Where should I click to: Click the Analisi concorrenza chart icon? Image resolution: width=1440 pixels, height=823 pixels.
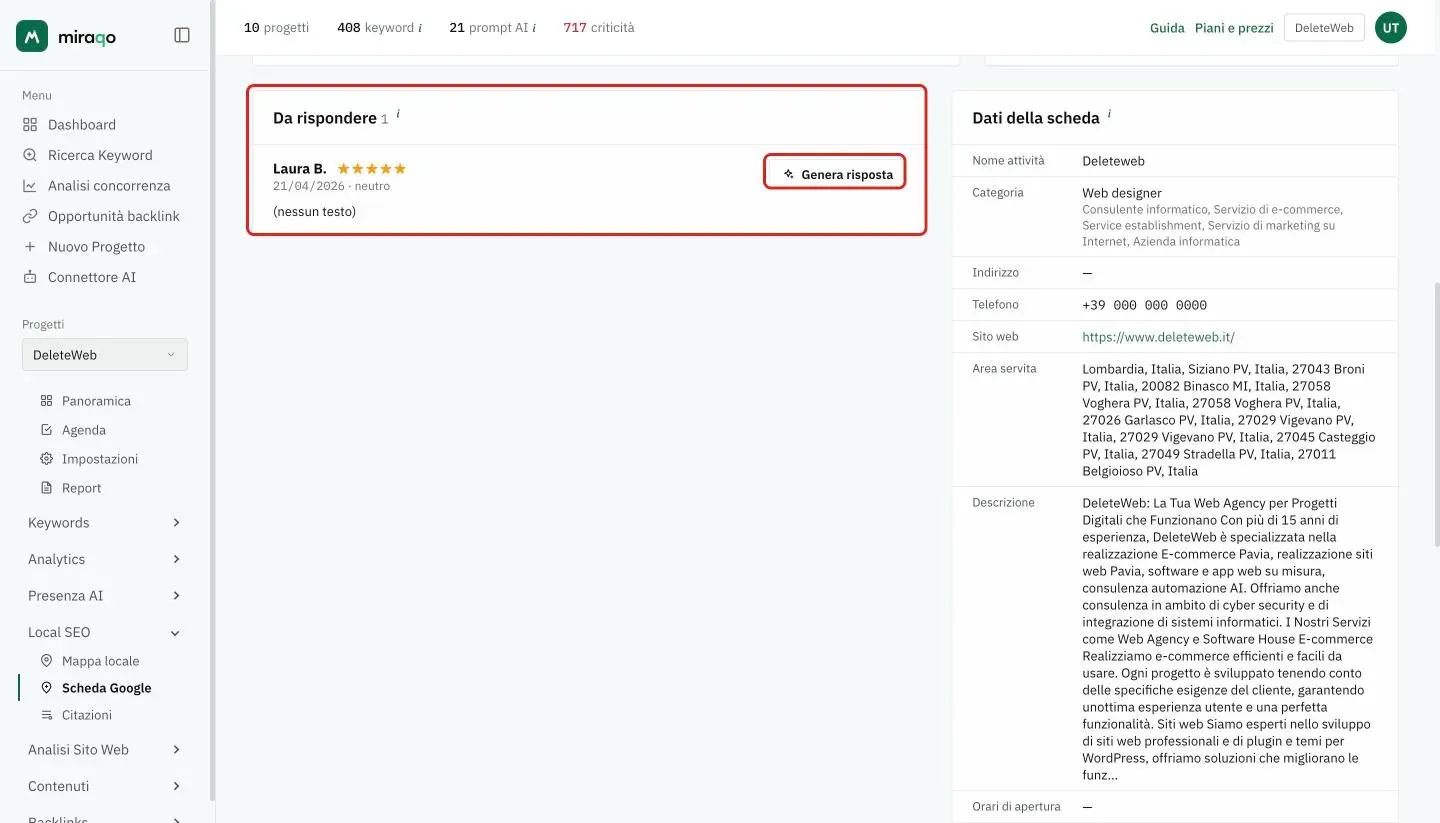coord(30,186)
